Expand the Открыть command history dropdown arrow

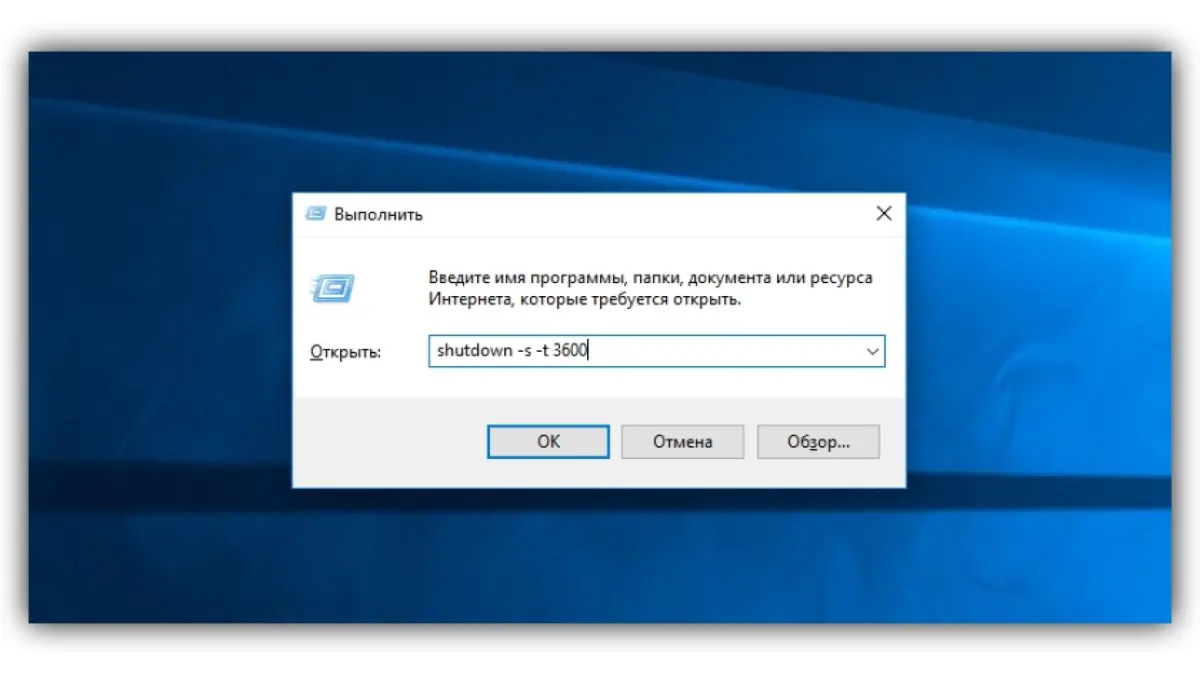pyautogui.click(x=872, y=351)
